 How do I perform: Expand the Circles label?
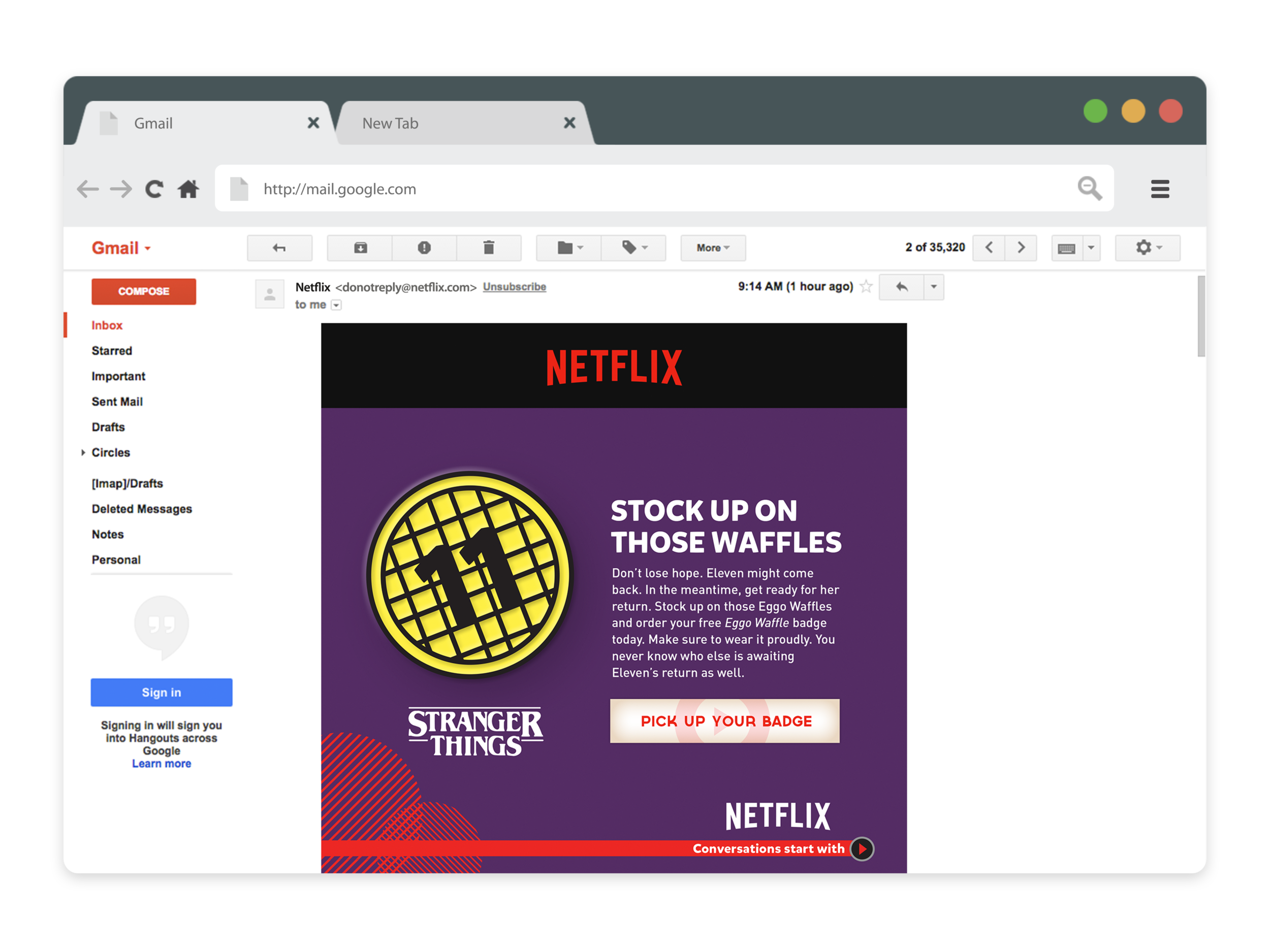(x=83, y=453)
